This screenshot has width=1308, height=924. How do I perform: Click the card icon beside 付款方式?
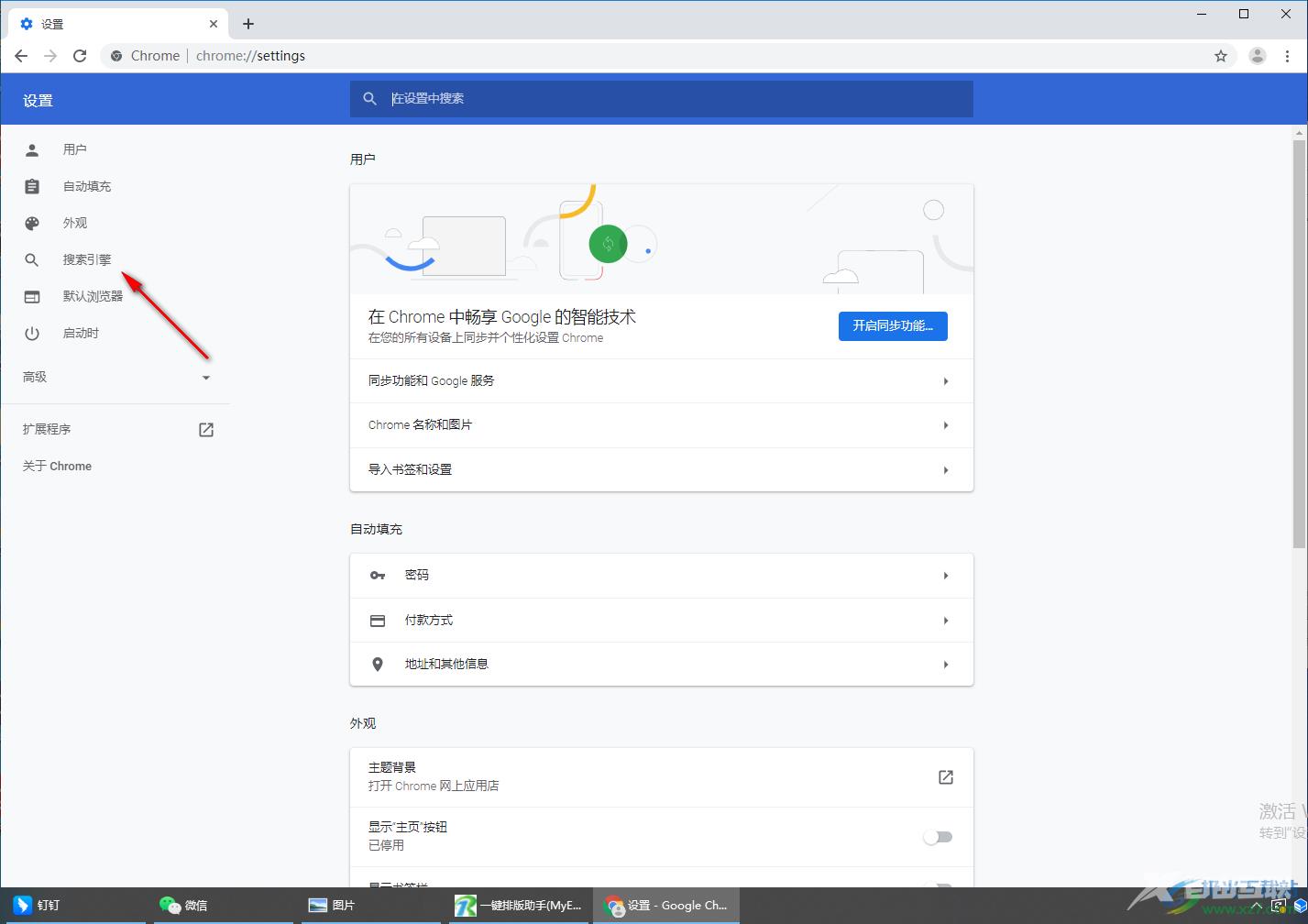[378, 621]
